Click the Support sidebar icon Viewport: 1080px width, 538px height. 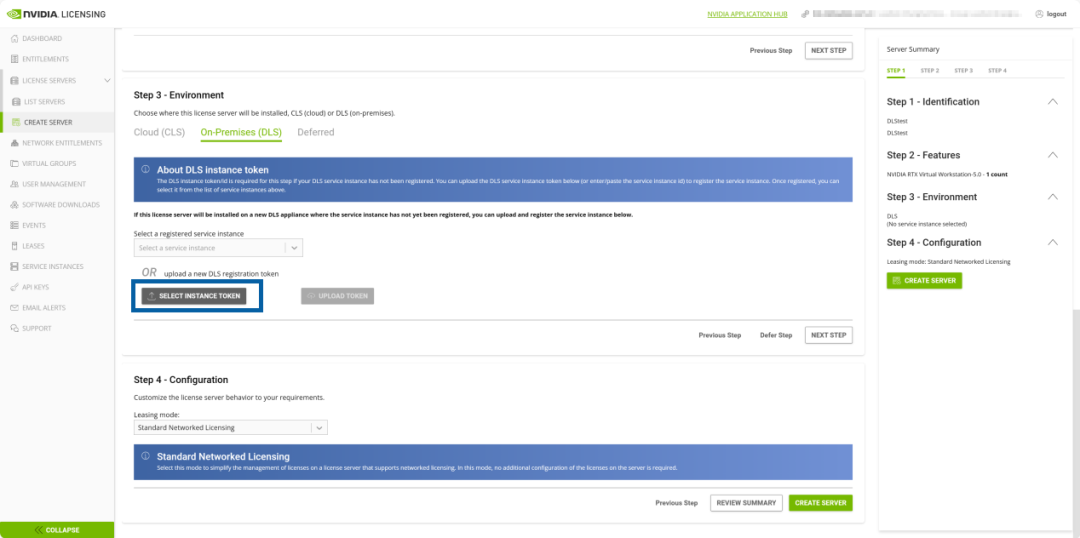[x=14, y=329]
